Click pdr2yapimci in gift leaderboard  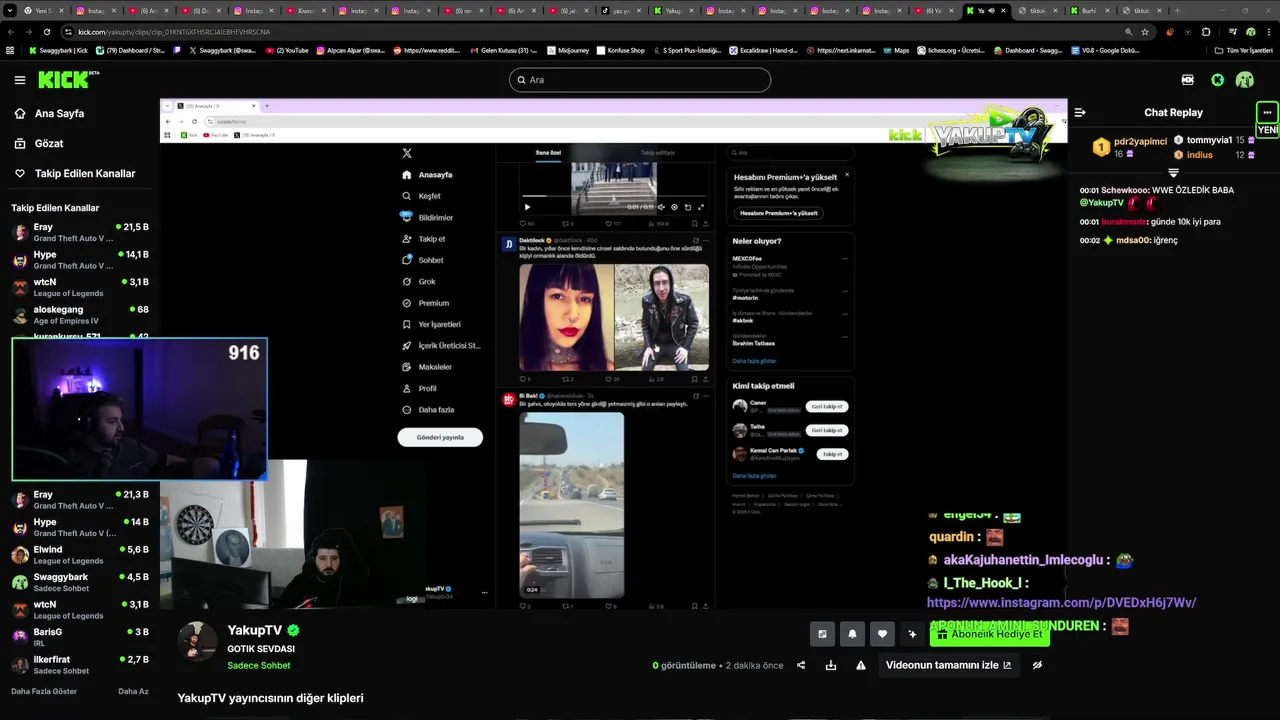[x=1140, y=142]
